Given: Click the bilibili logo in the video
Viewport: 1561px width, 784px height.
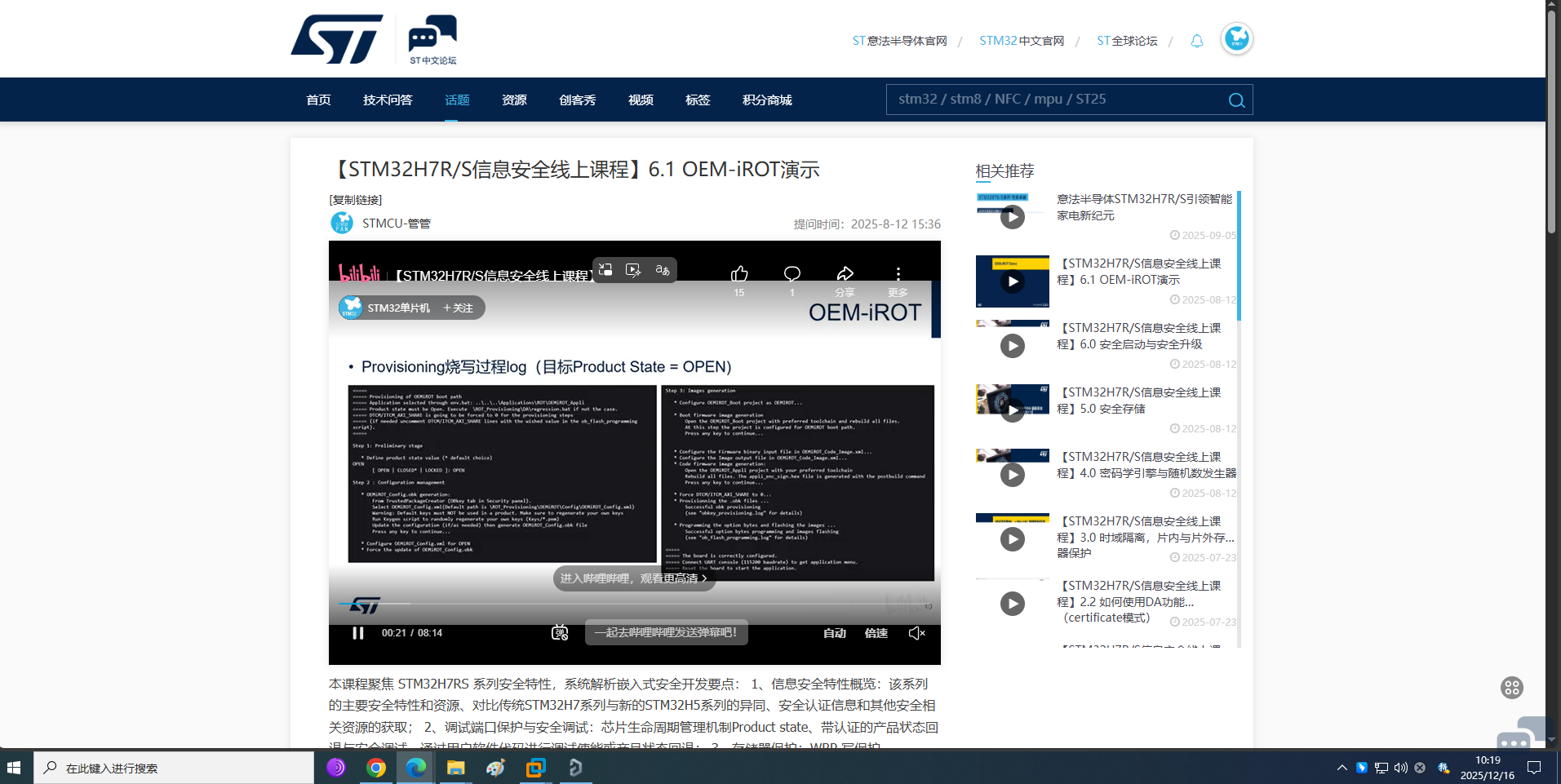Looking at the screenshot, I should [359, 273].
